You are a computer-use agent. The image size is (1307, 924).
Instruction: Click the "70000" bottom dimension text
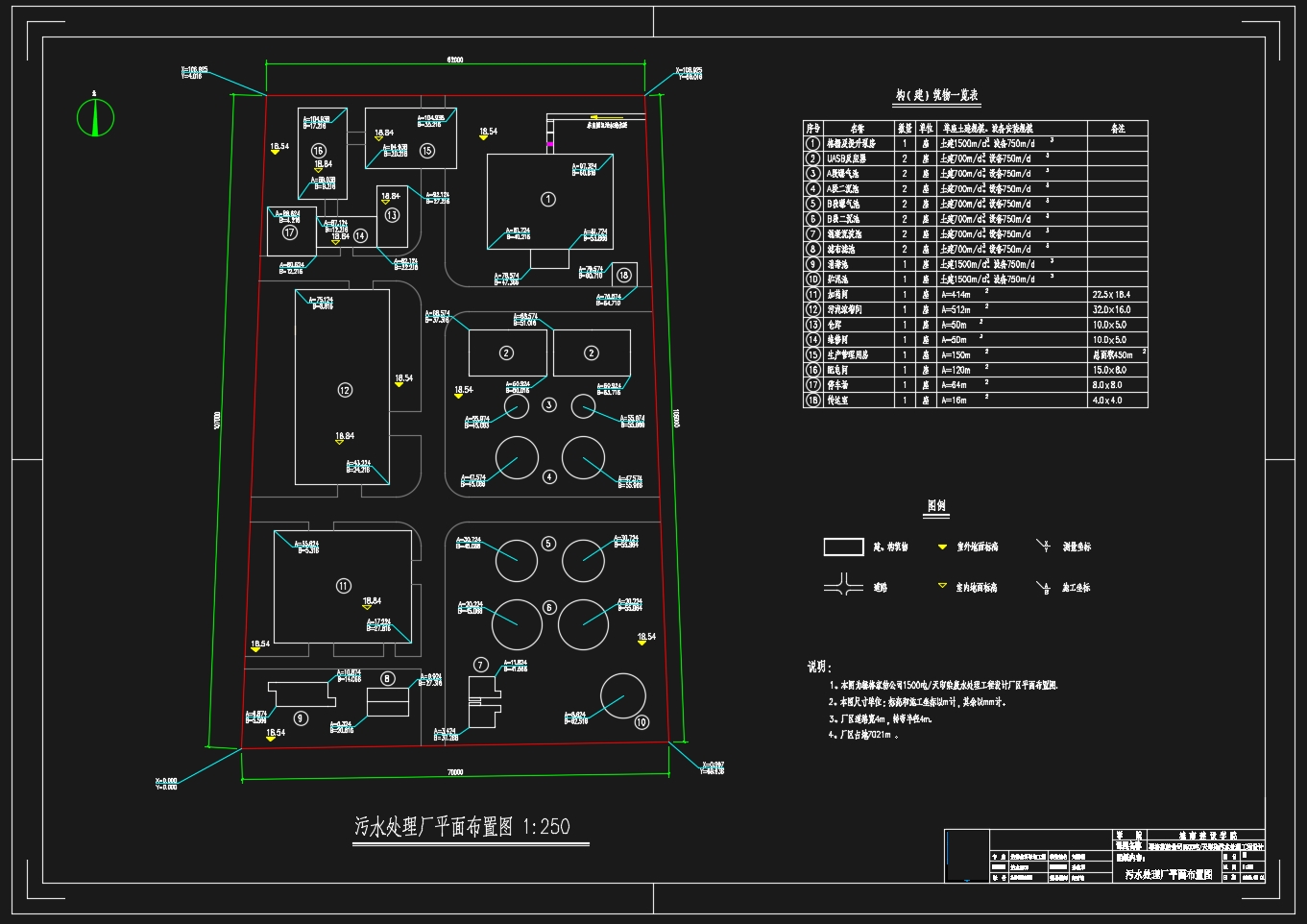(x=455, y=772)
